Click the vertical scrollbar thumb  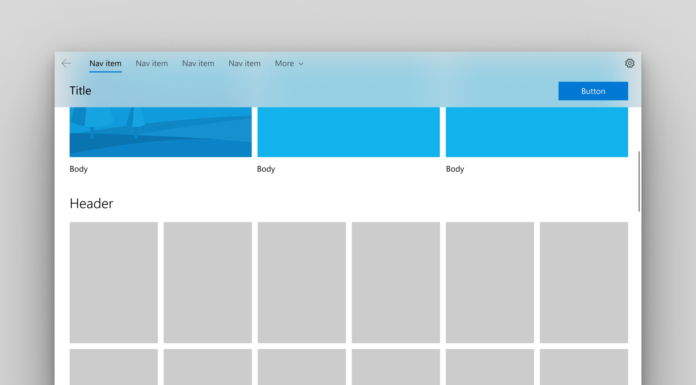pyautogui.click(x=639, y=181)
